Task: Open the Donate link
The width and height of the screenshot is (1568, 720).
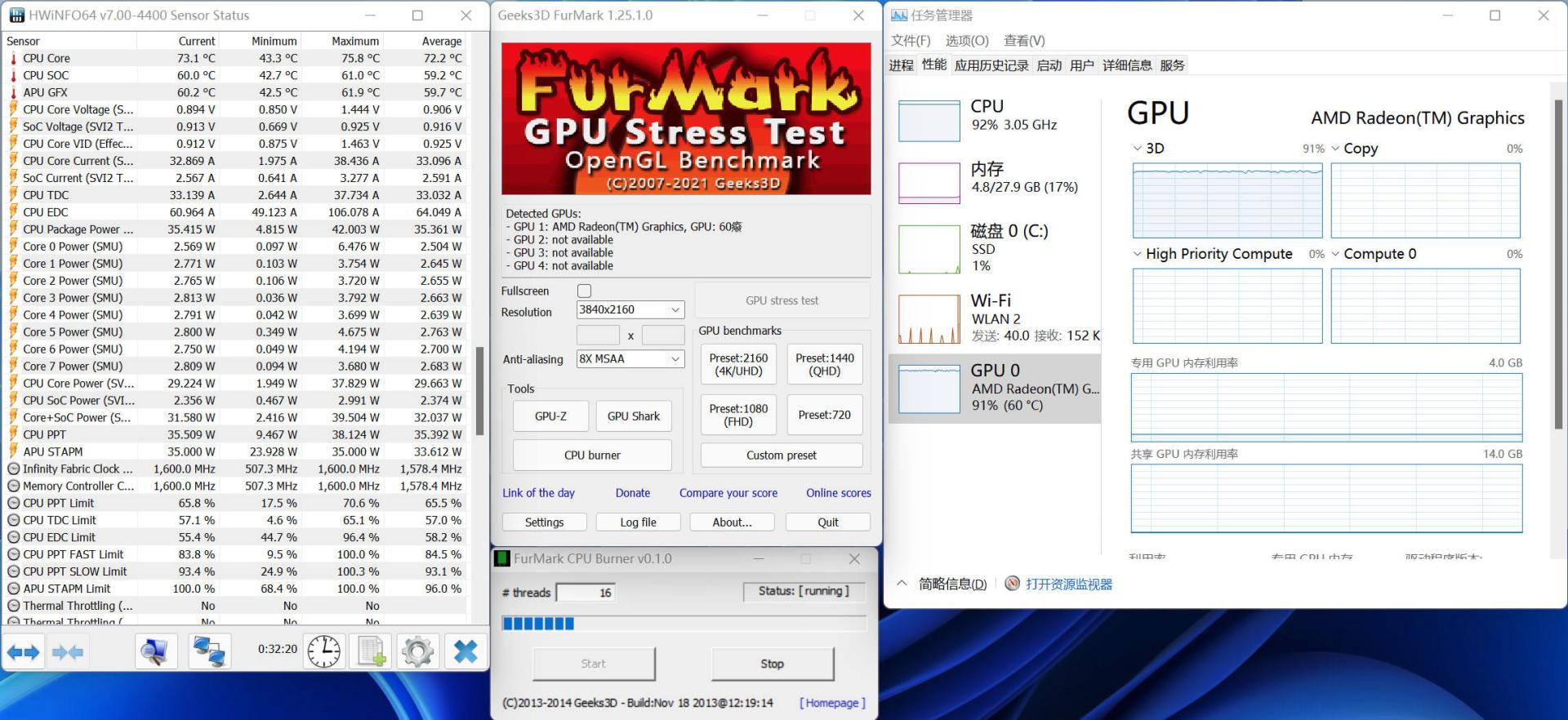Action: [x=633, y=493]
